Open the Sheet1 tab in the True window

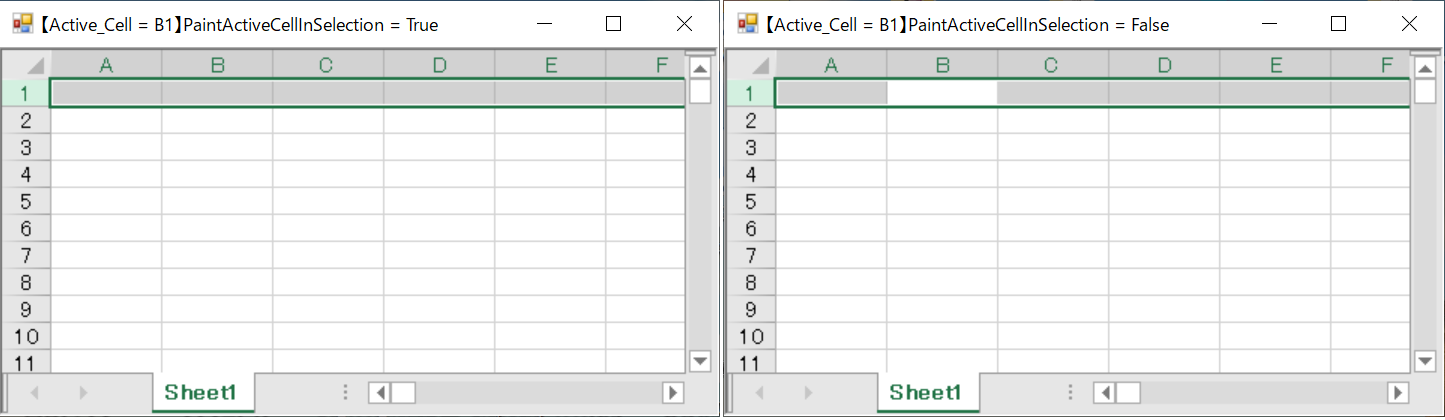tap(203, 392)
